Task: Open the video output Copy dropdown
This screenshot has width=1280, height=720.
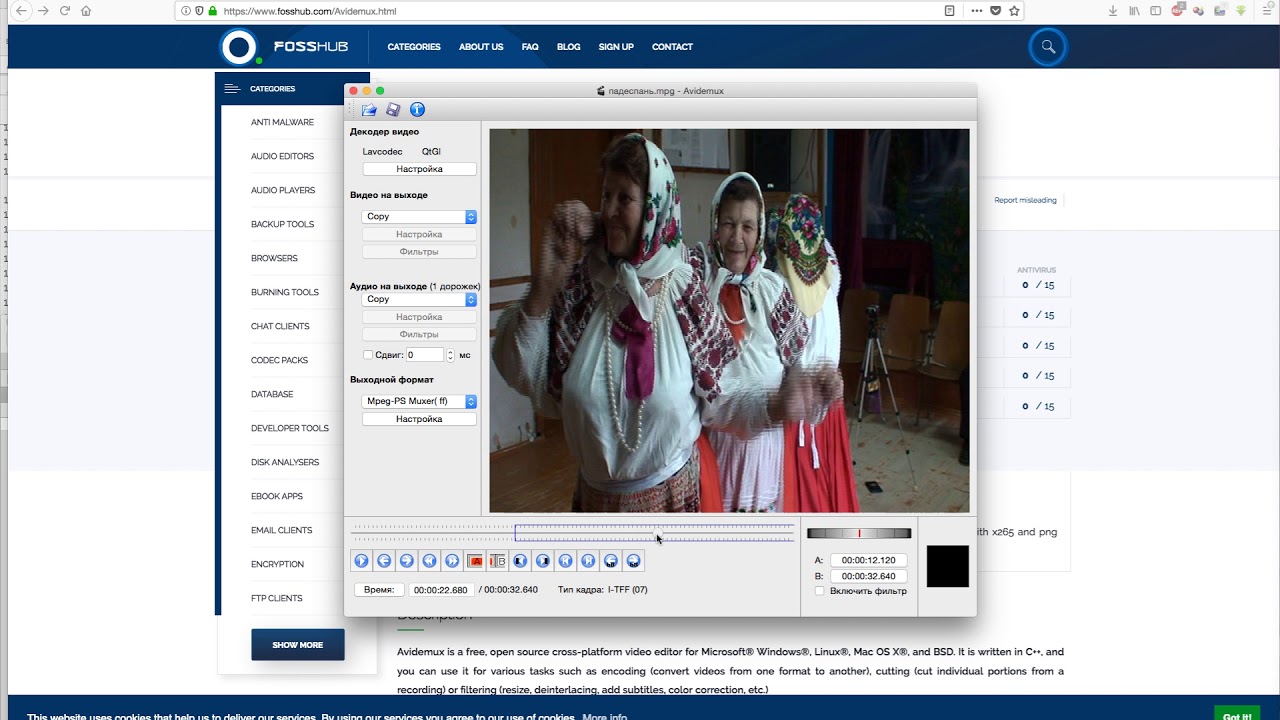Action: [419, 217]
